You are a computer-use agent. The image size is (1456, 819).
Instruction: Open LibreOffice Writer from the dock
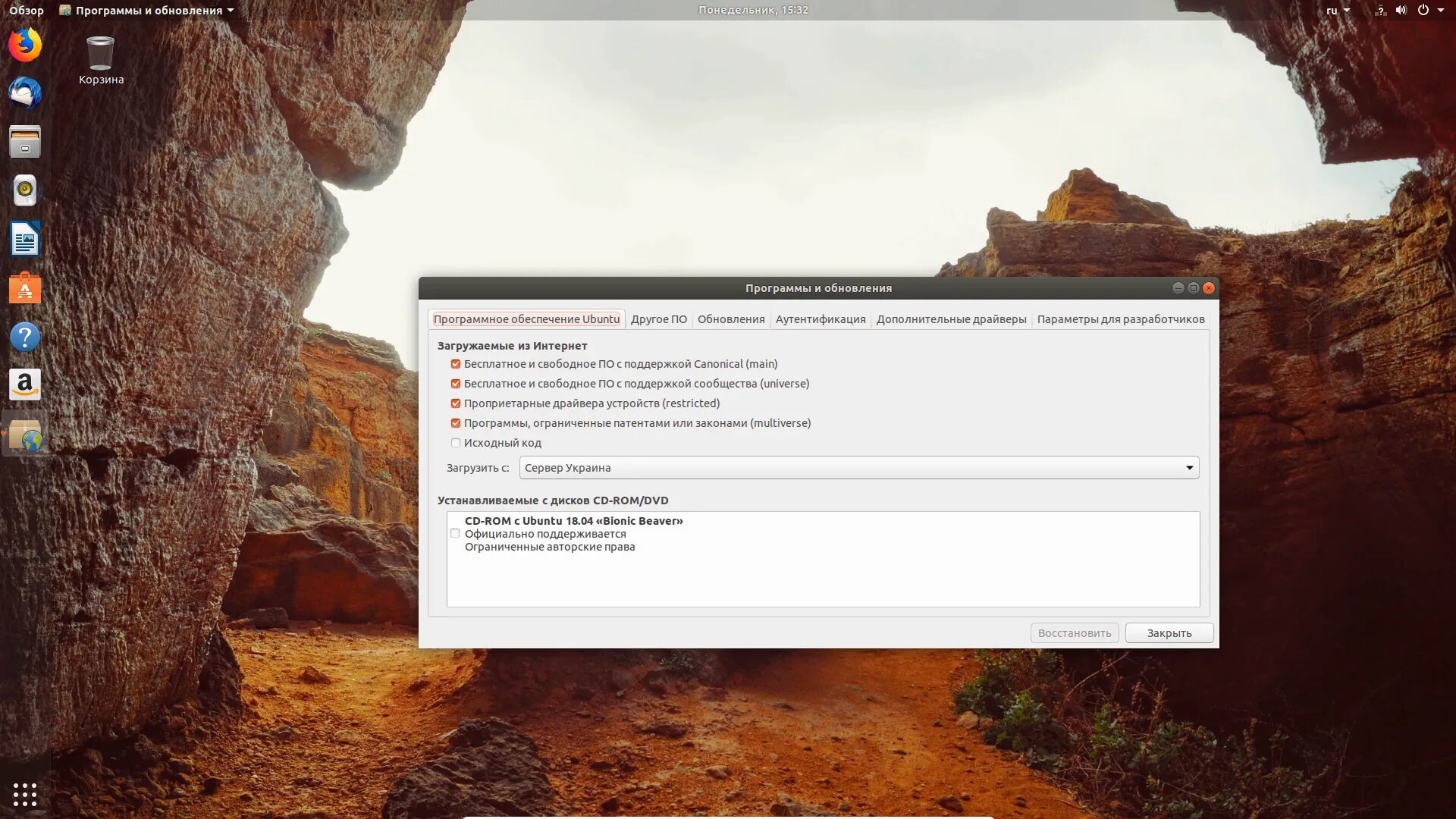25,240
